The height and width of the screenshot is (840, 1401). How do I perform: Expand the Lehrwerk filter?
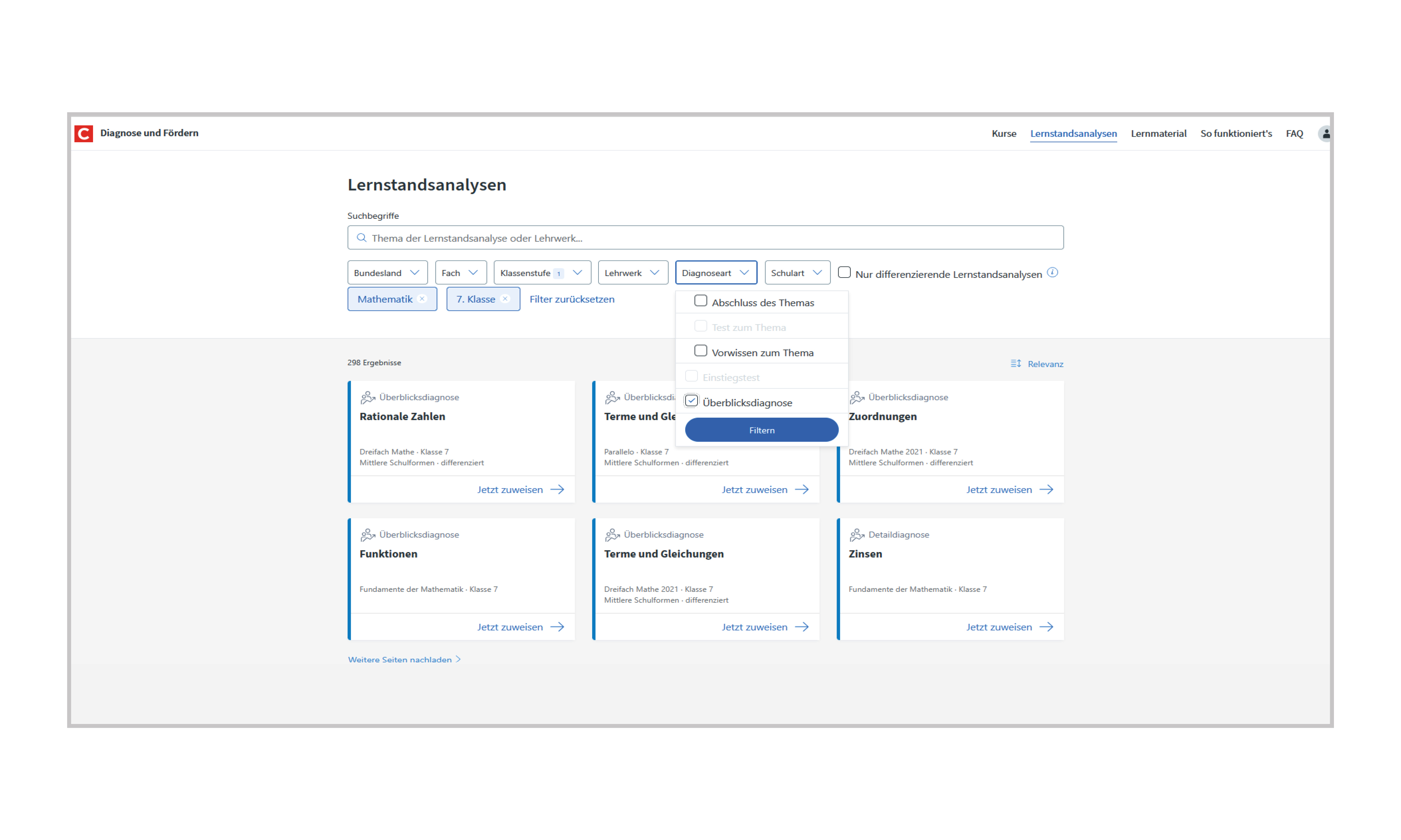point(633,272)
